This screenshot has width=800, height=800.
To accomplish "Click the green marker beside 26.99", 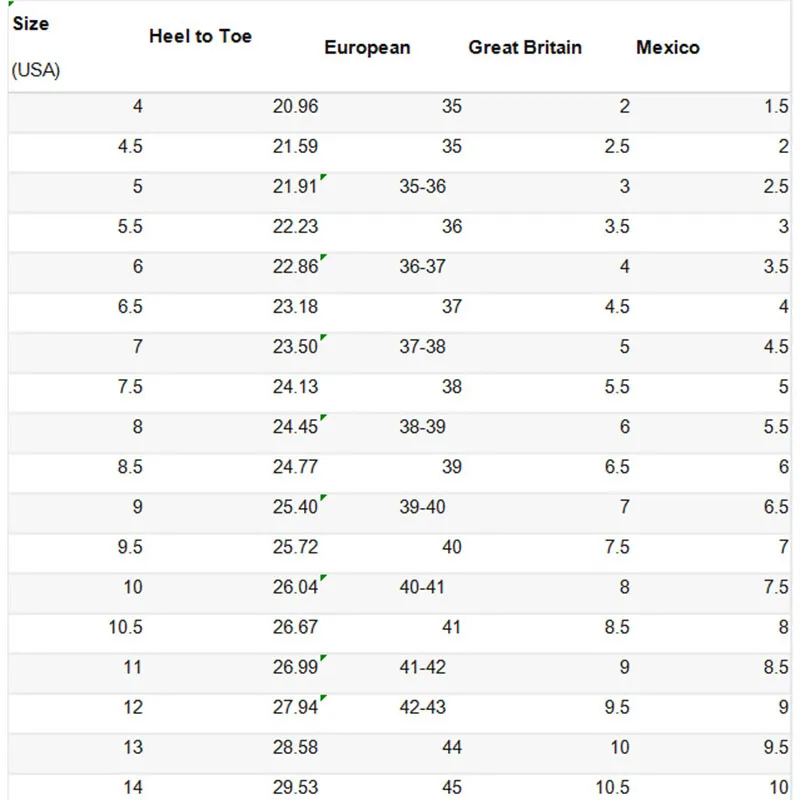I will tap(323, 658).
